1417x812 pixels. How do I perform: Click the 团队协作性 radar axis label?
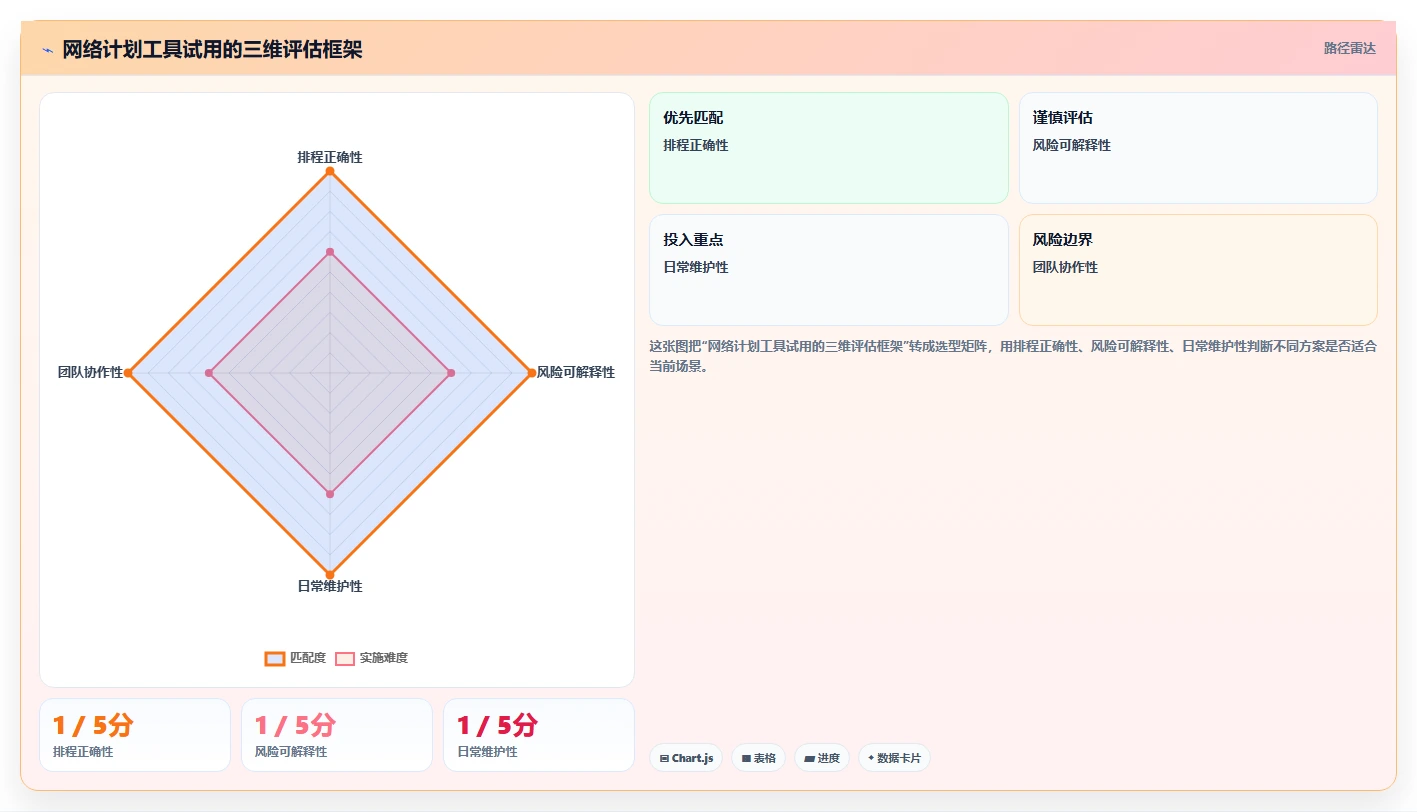[90, 372]
